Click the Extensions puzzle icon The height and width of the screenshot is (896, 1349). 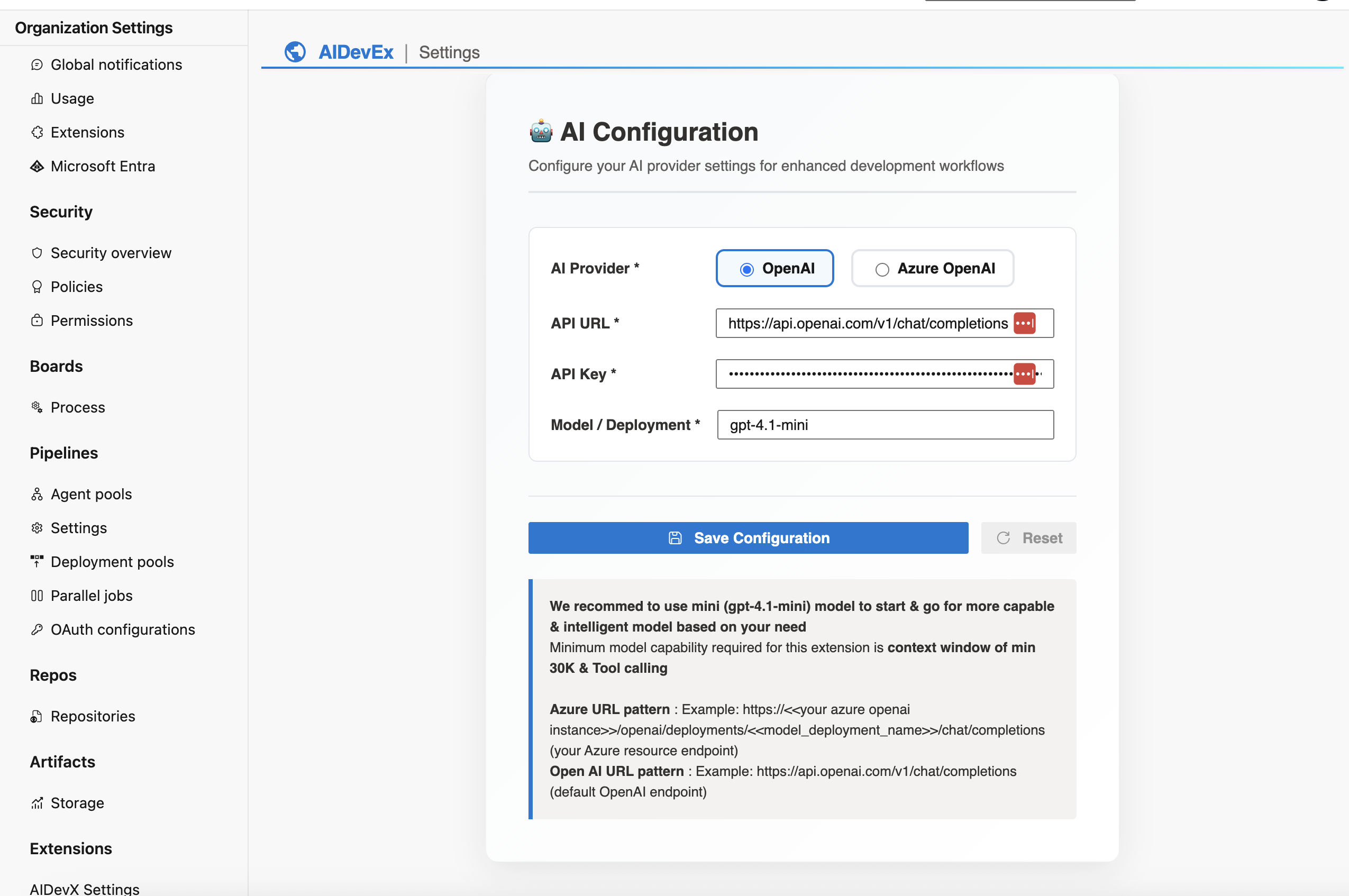[37, 132]
